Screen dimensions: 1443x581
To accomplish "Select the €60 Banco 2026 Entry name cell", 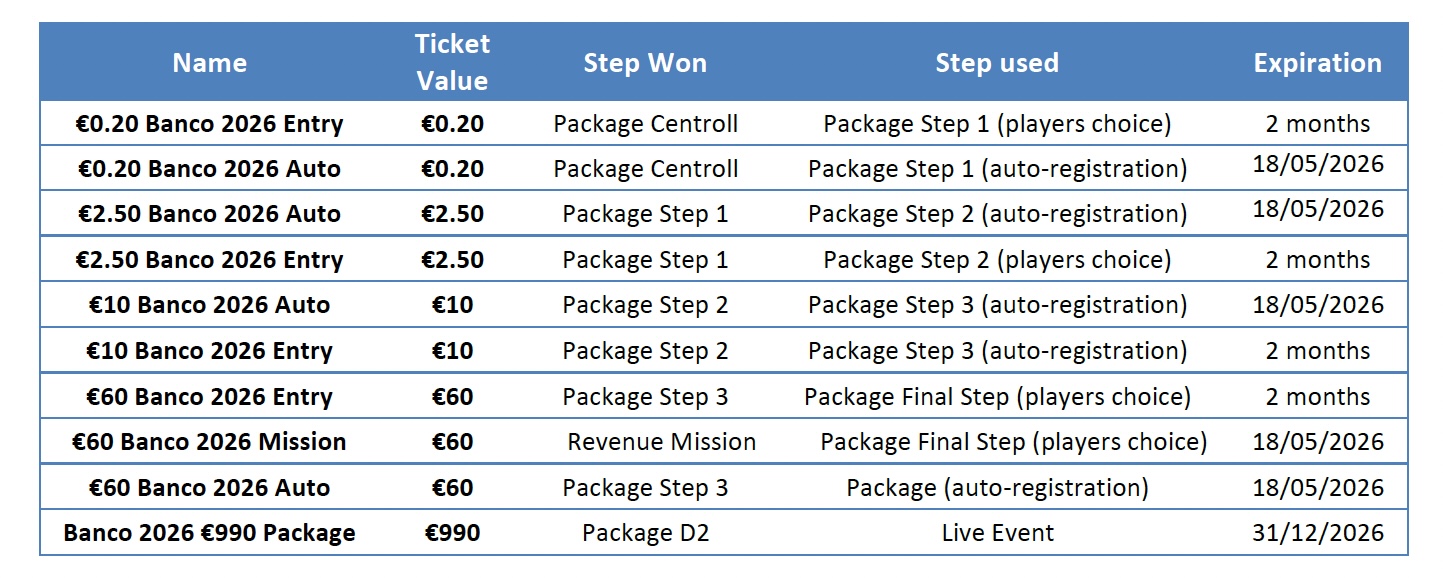I will (x=209, y=397).
